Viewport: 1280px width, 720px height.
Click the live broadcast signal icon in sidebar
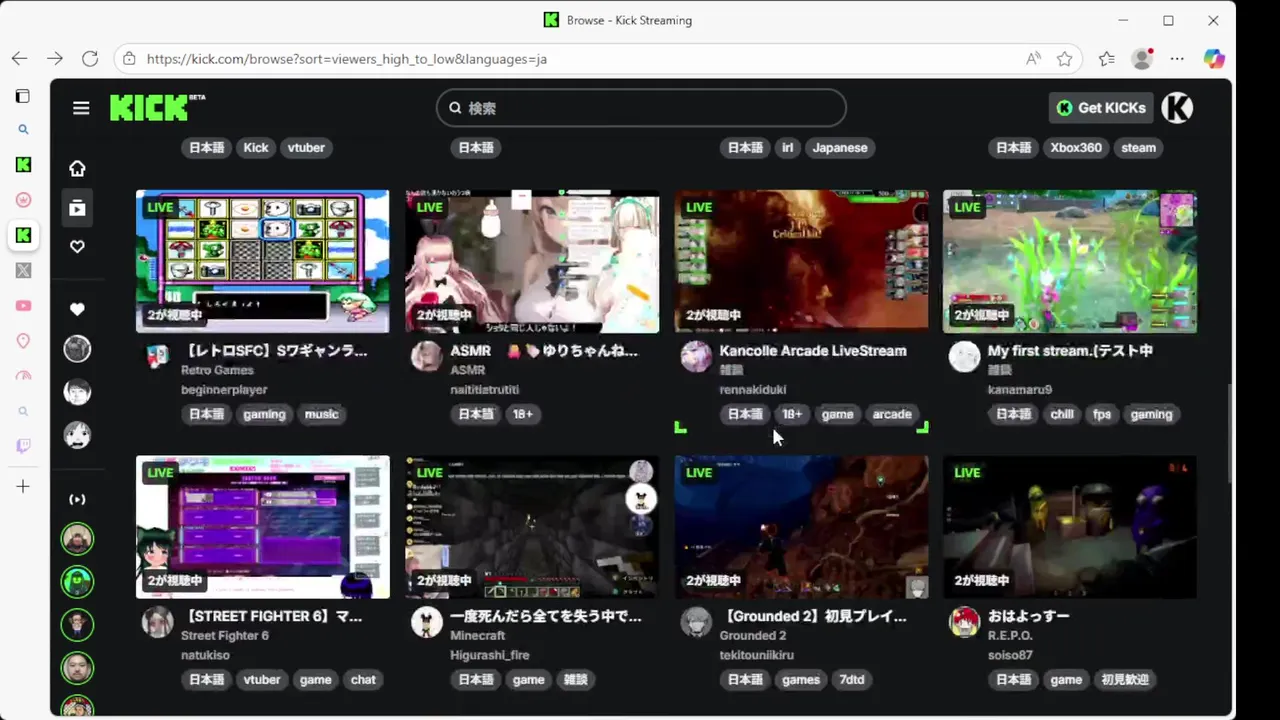point(77,499)
